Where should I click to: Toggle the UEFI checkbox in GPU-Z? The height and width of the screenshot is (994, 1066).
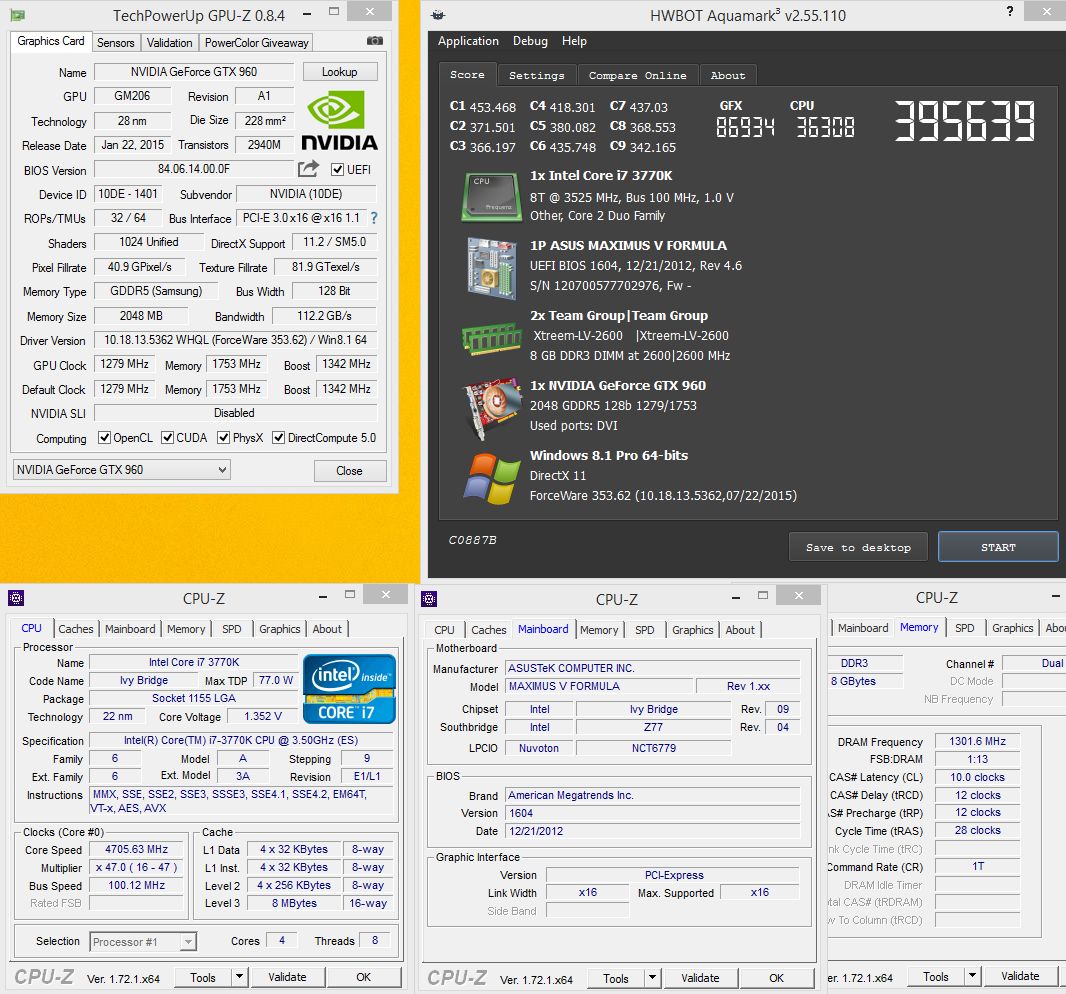[337, 169]
